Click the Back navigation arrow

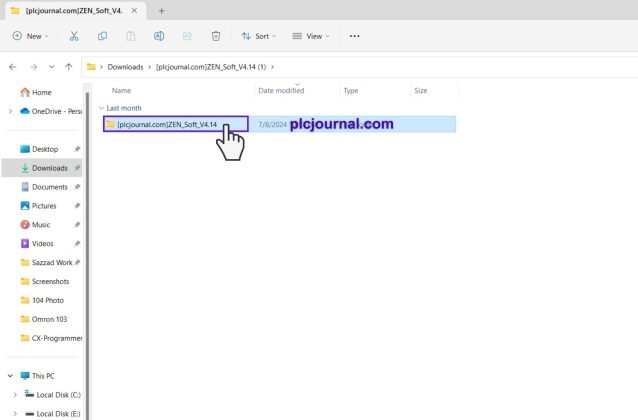(12, 67)
